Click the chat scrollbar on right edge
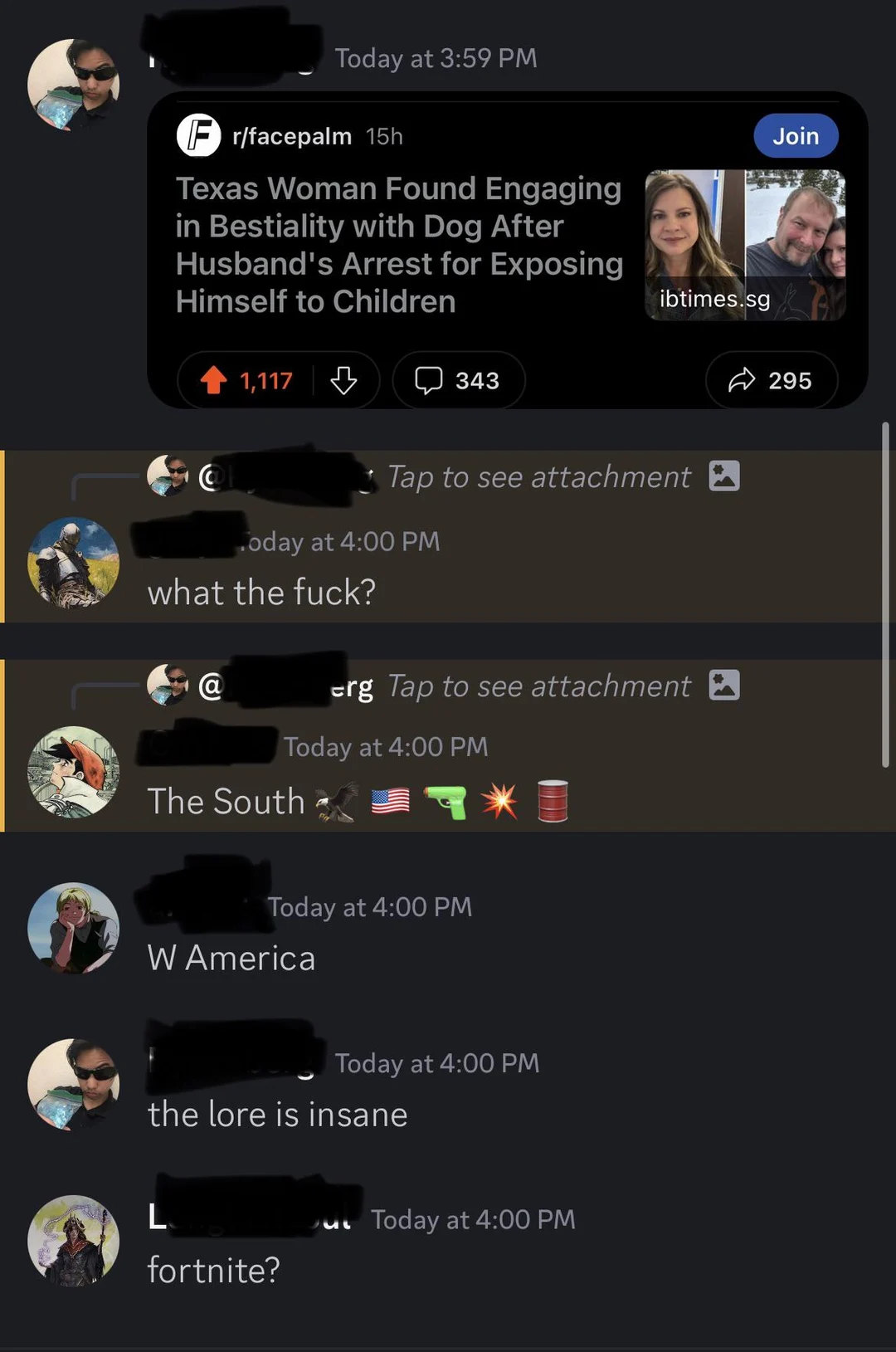Image resolution: width=896 pixels, height=1352 pixels. 885,594
